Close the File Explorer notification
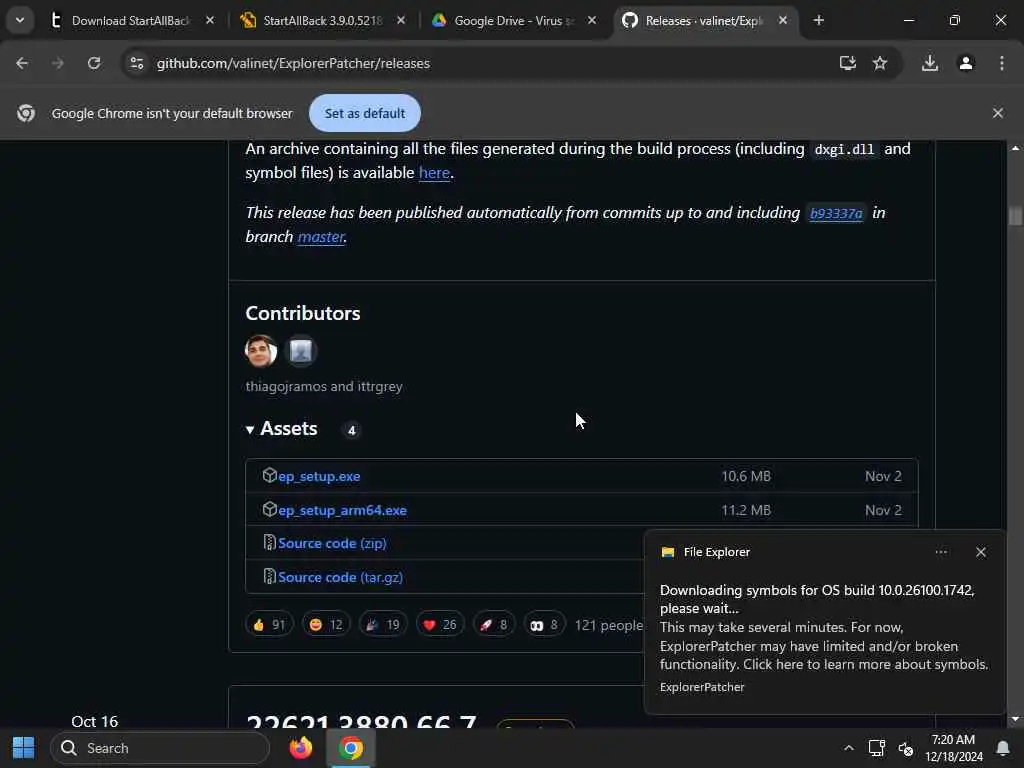 point(980,552)
